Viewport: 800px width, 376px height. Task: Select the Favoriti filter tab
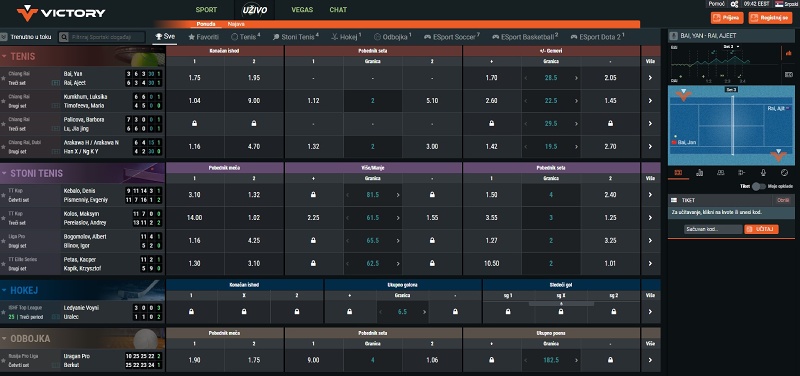pyautogui.click(x=204, y=37)
